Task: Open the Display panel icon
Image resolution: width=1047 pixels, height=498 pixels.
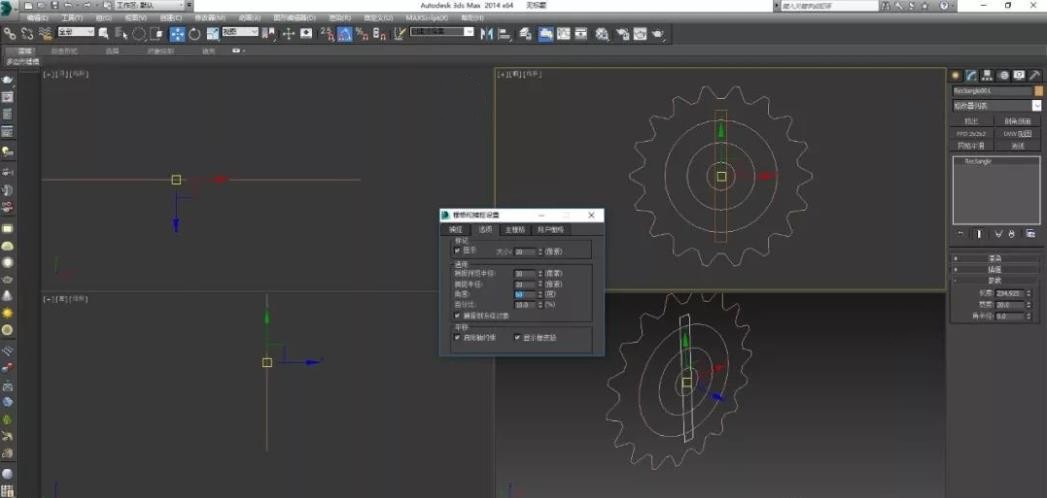Action: (1018, 75)
